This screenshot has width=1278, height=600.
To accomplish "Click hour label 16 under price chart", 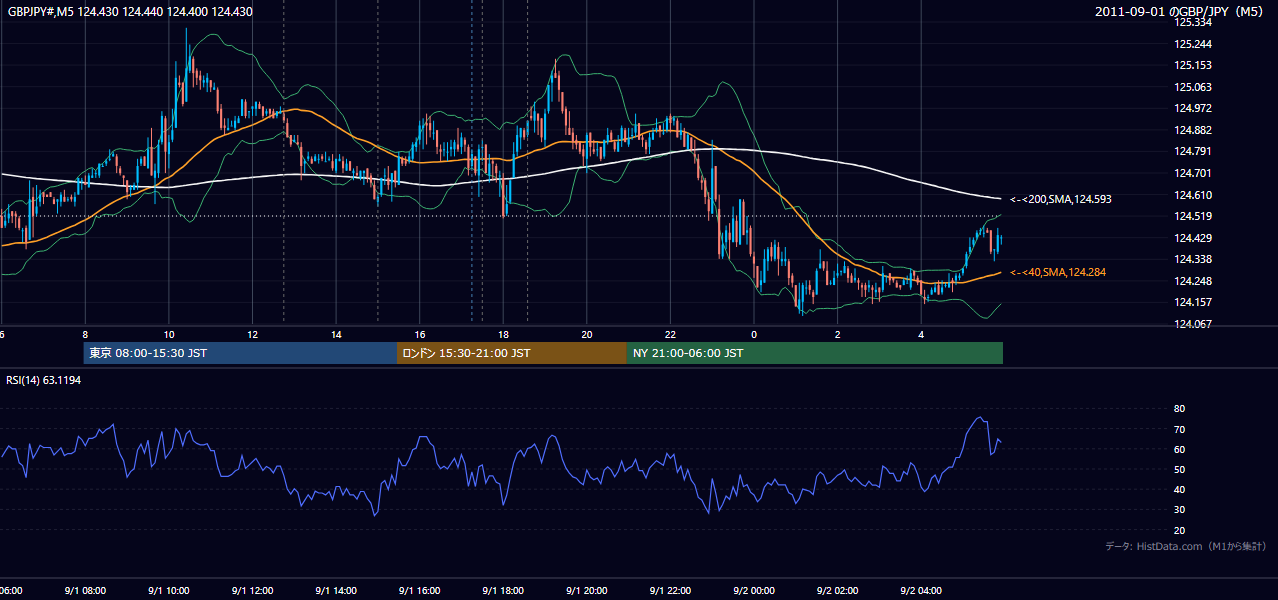I will click(x=420, y=334).
